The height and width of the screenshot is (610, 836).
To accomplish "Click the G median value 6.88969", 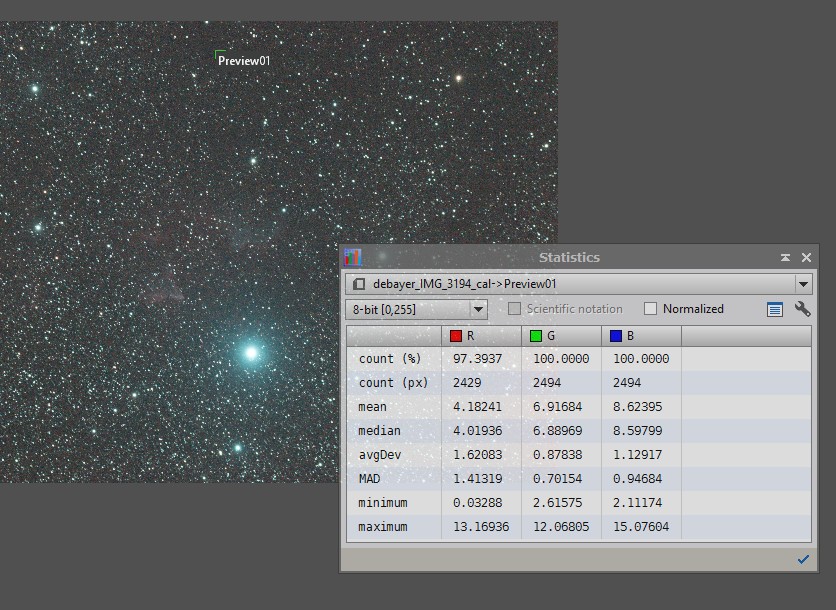I will tap(557, 431).
